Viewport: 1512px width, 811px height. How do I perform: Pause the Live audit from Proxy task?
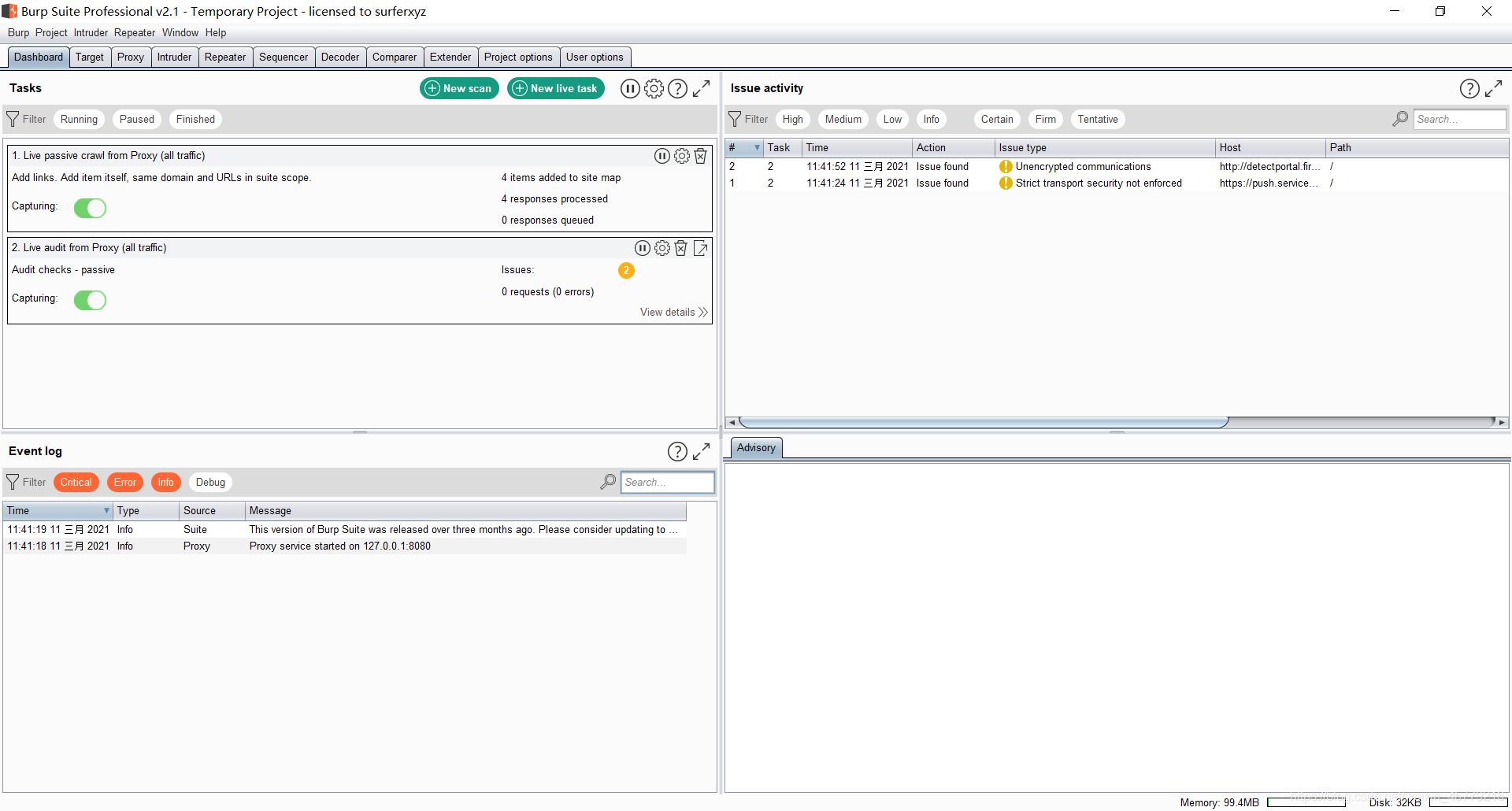click(x=643, y=248)
